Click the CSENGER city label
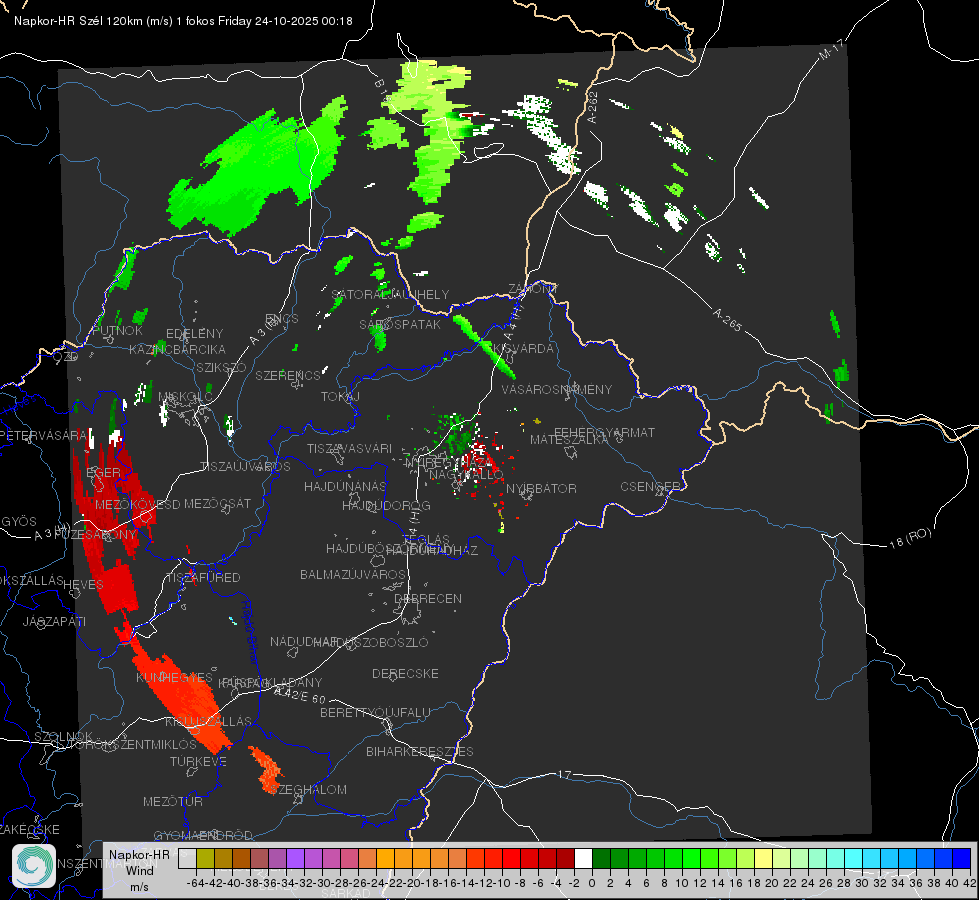Screen dimensions: 979x900 tap(651, 487)
